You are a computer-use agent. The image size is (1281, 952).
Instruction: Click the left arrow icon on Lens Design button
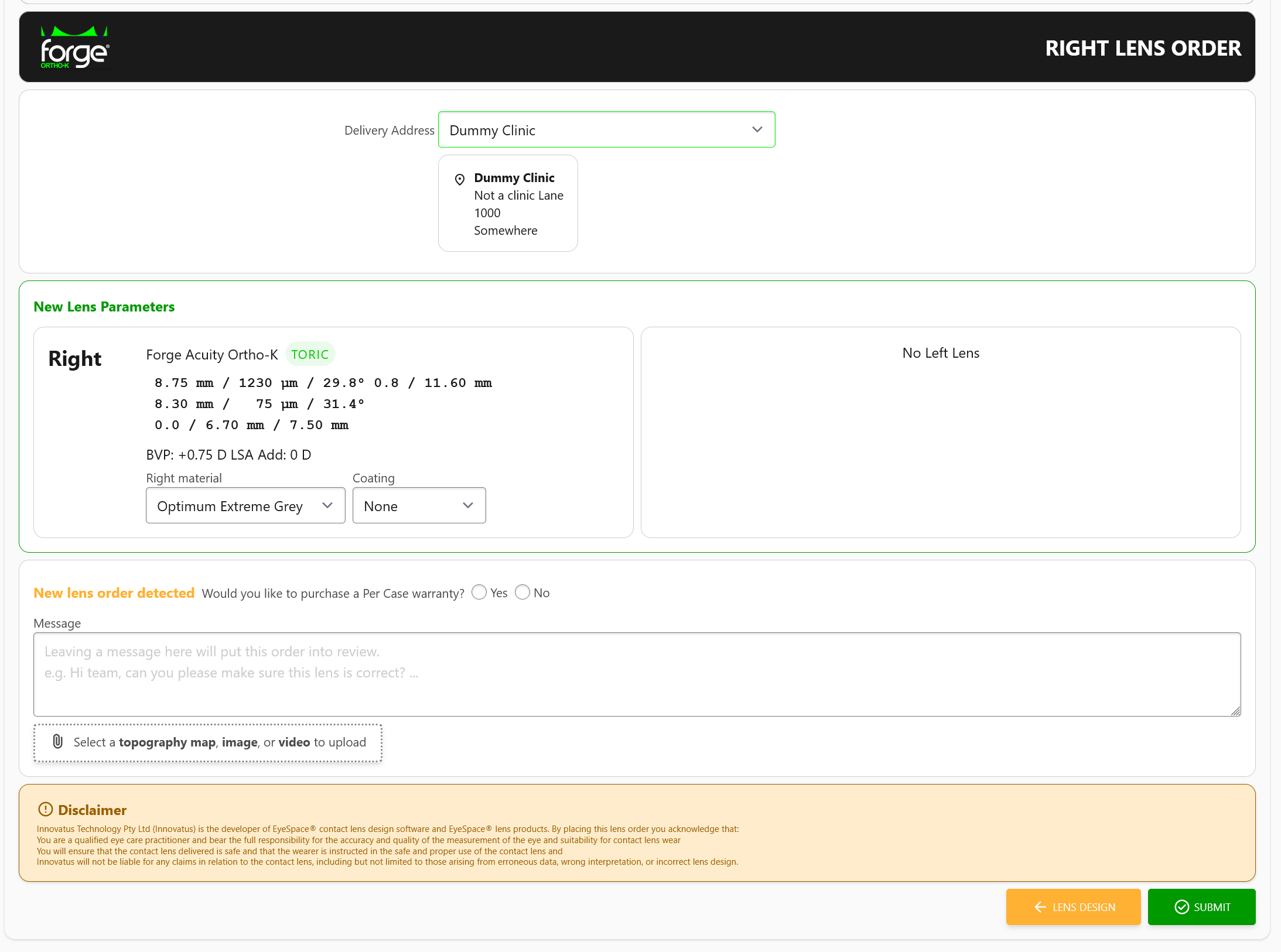(1040, 907)
